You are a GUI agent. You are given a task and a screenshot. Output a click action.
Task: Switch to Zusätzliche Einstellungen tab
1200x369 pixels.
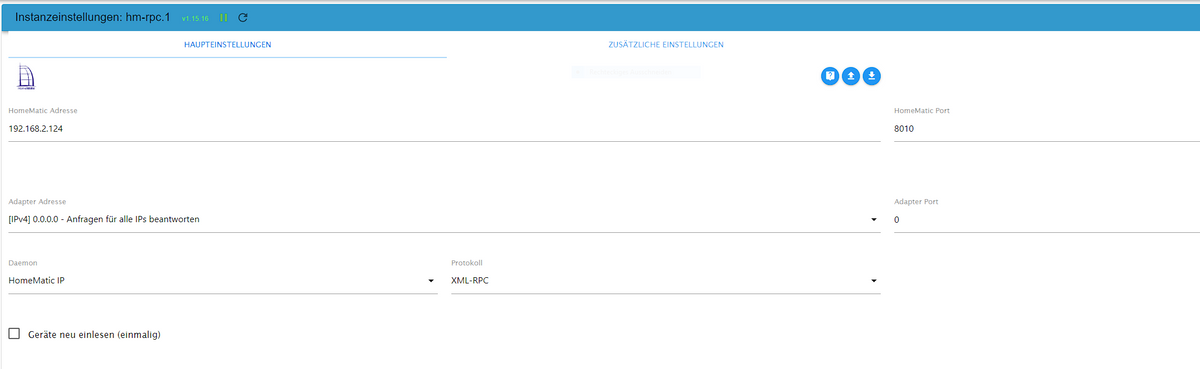click(666, 45)
